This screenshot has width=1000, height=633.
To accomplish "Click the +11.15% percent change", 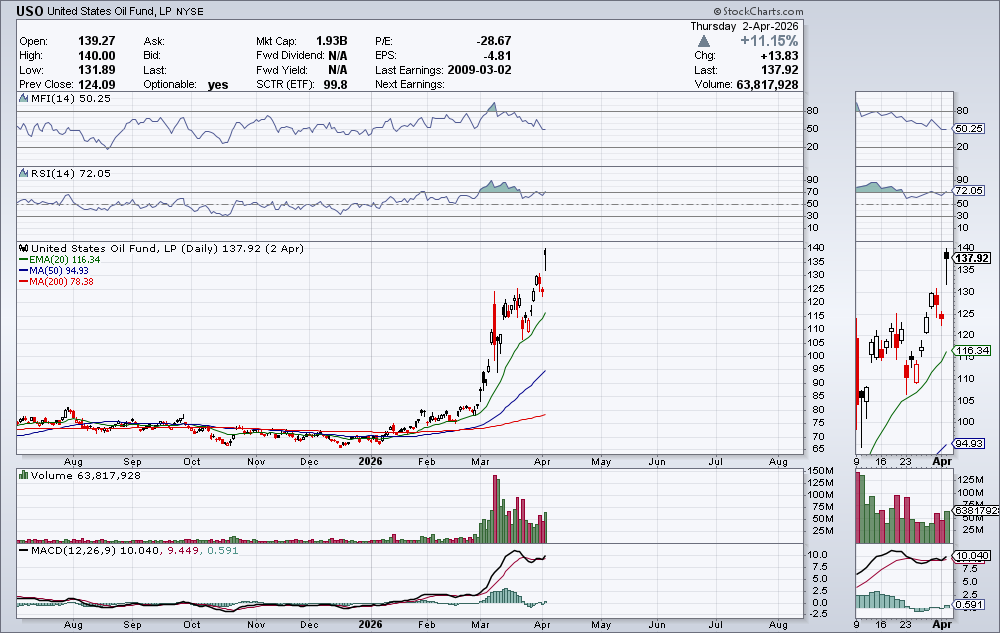I will [768, 41].
